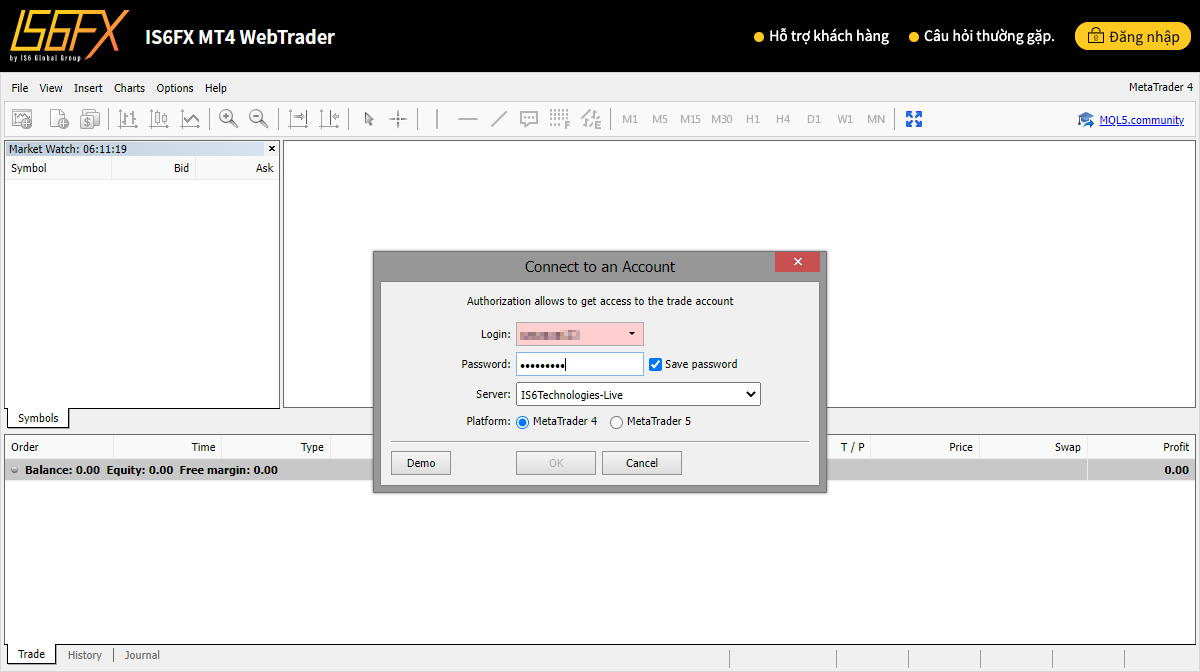The image size is (1200, 672).
Task: Open the View menu
Action: pyautogui.click(x=51, y=88)
